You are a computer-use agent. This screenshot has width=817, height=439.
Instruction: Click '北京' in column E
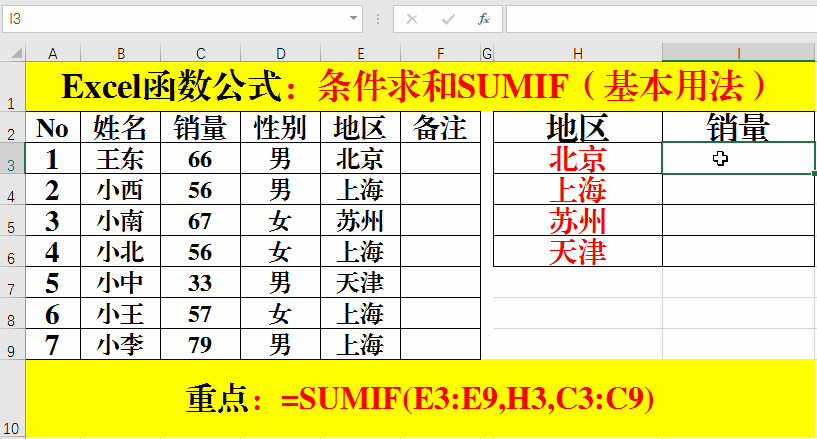pos(361,158)
